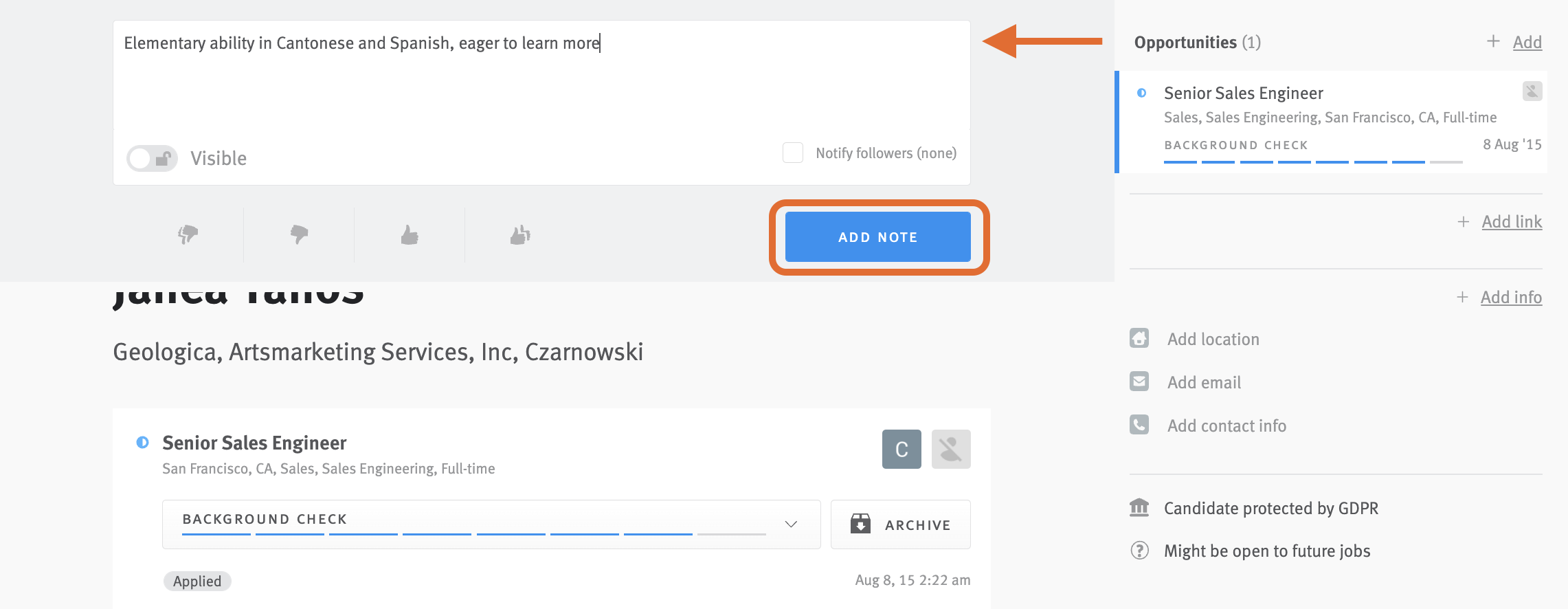Click the Add contact info phone icon
The height and width of the screenshot is (609, 1568).
pyautogui.click(x=1139, y=425)
